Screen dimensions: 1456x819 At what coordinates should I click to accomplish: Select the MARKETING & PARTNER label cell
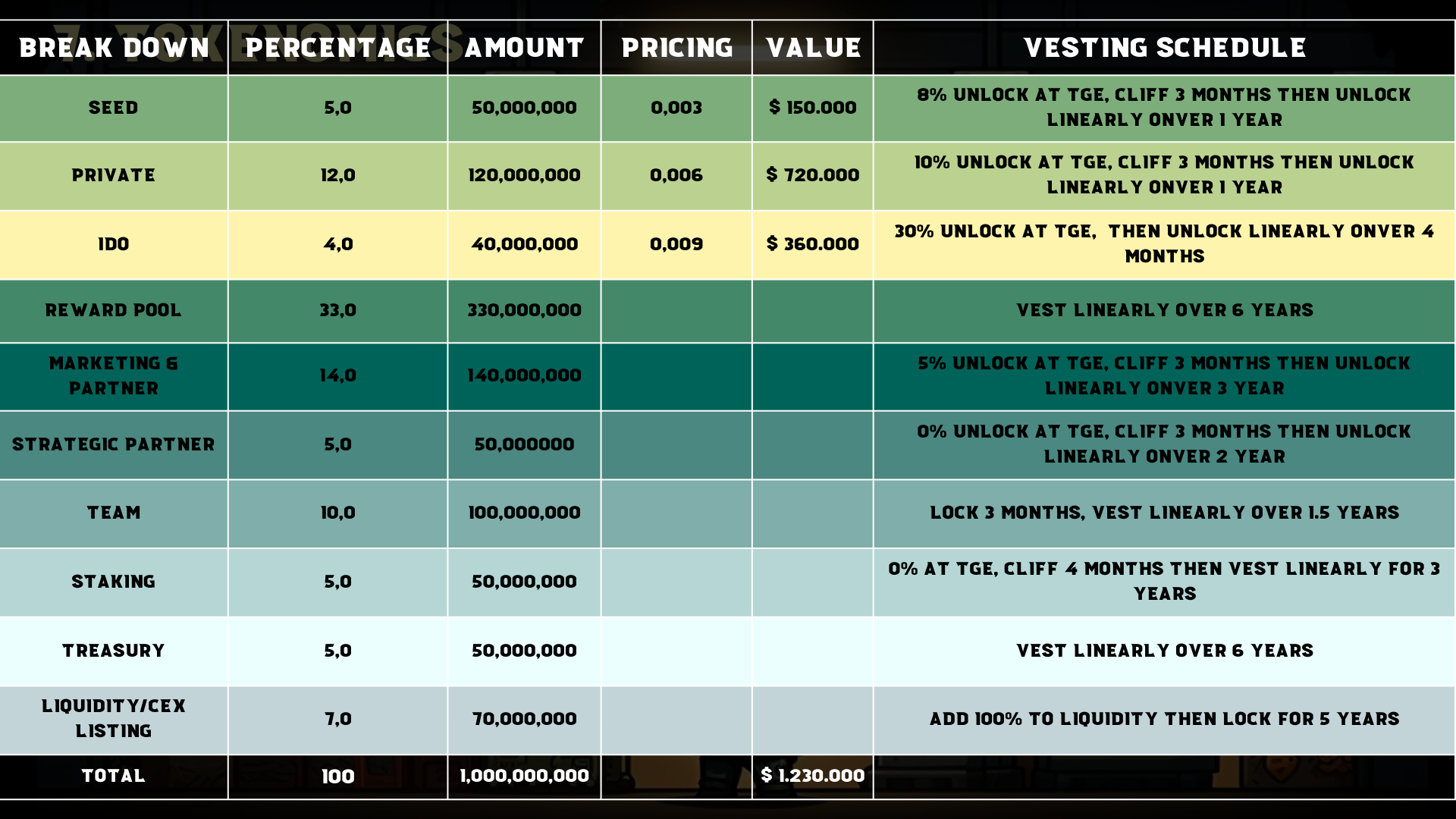coord(114,375)
